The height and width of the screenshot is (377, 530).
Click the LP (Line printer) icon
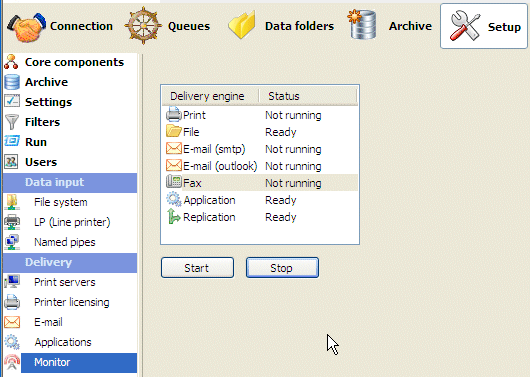(x=12, y=222)
